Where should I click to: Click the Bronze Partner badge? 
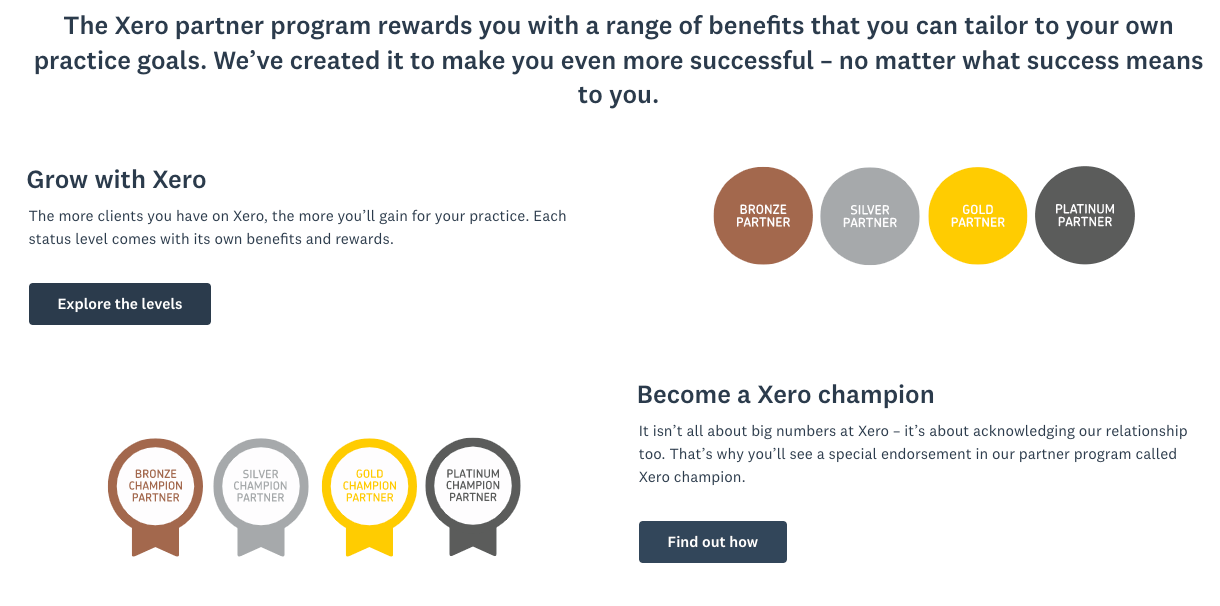point(763,216)
